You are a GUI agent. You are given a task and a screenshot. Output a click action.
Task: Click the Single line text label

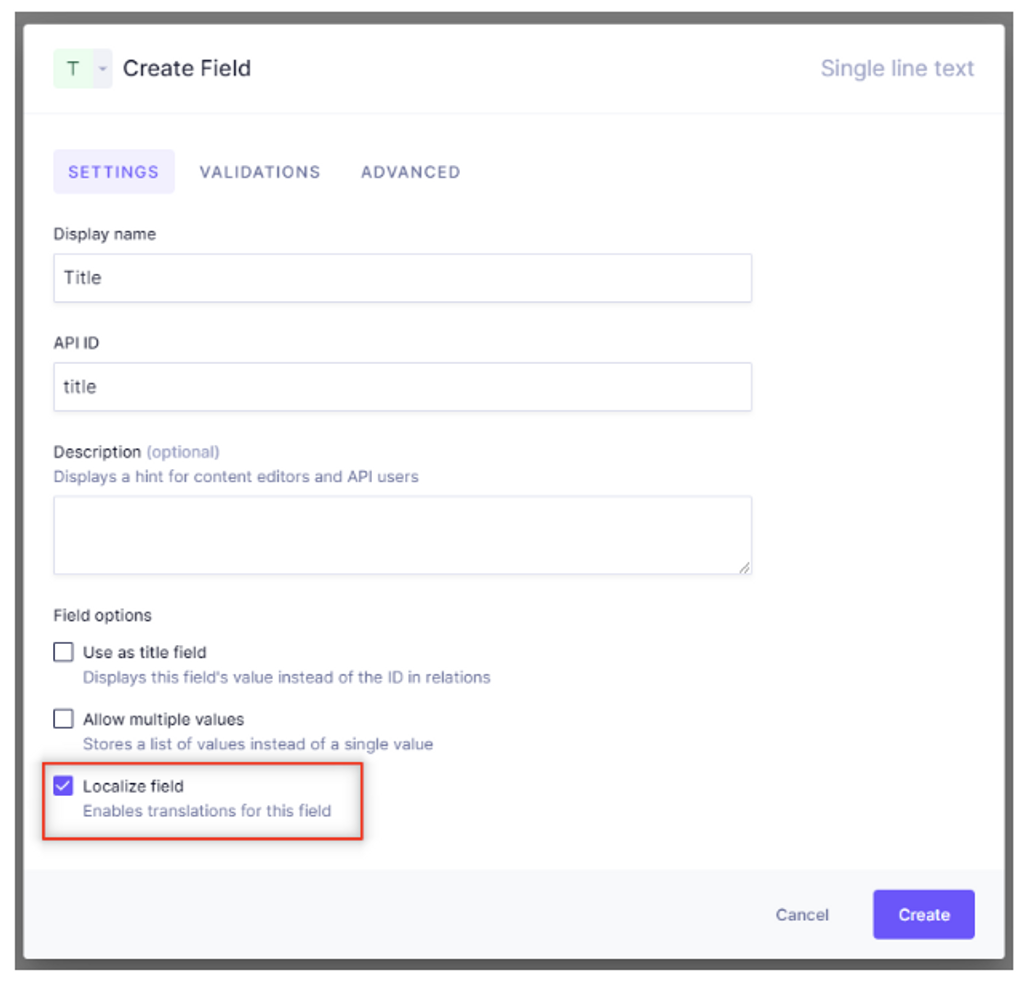[897, 69]
